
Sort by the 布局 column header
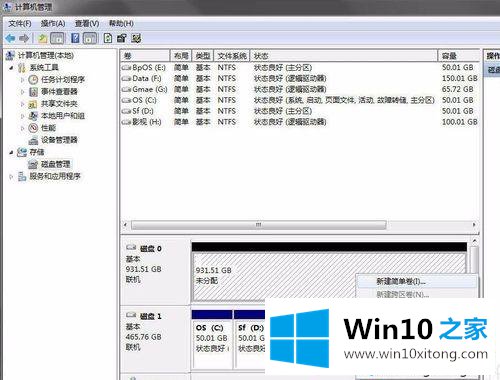(x=181, y=56)
